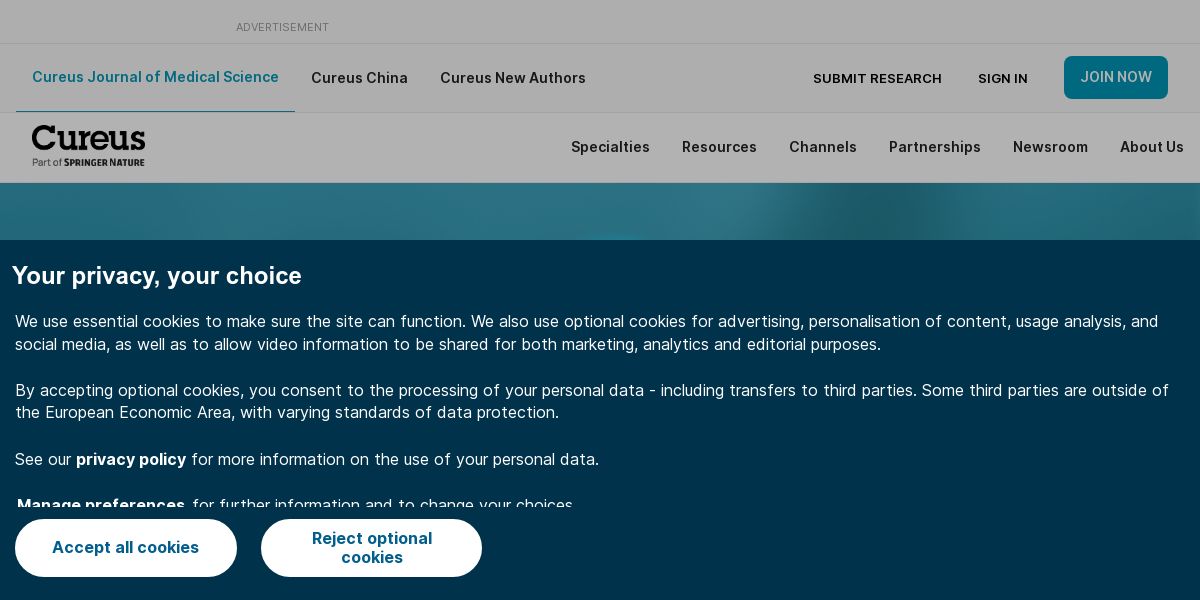Open the Cureus China tab

point(359,78)
